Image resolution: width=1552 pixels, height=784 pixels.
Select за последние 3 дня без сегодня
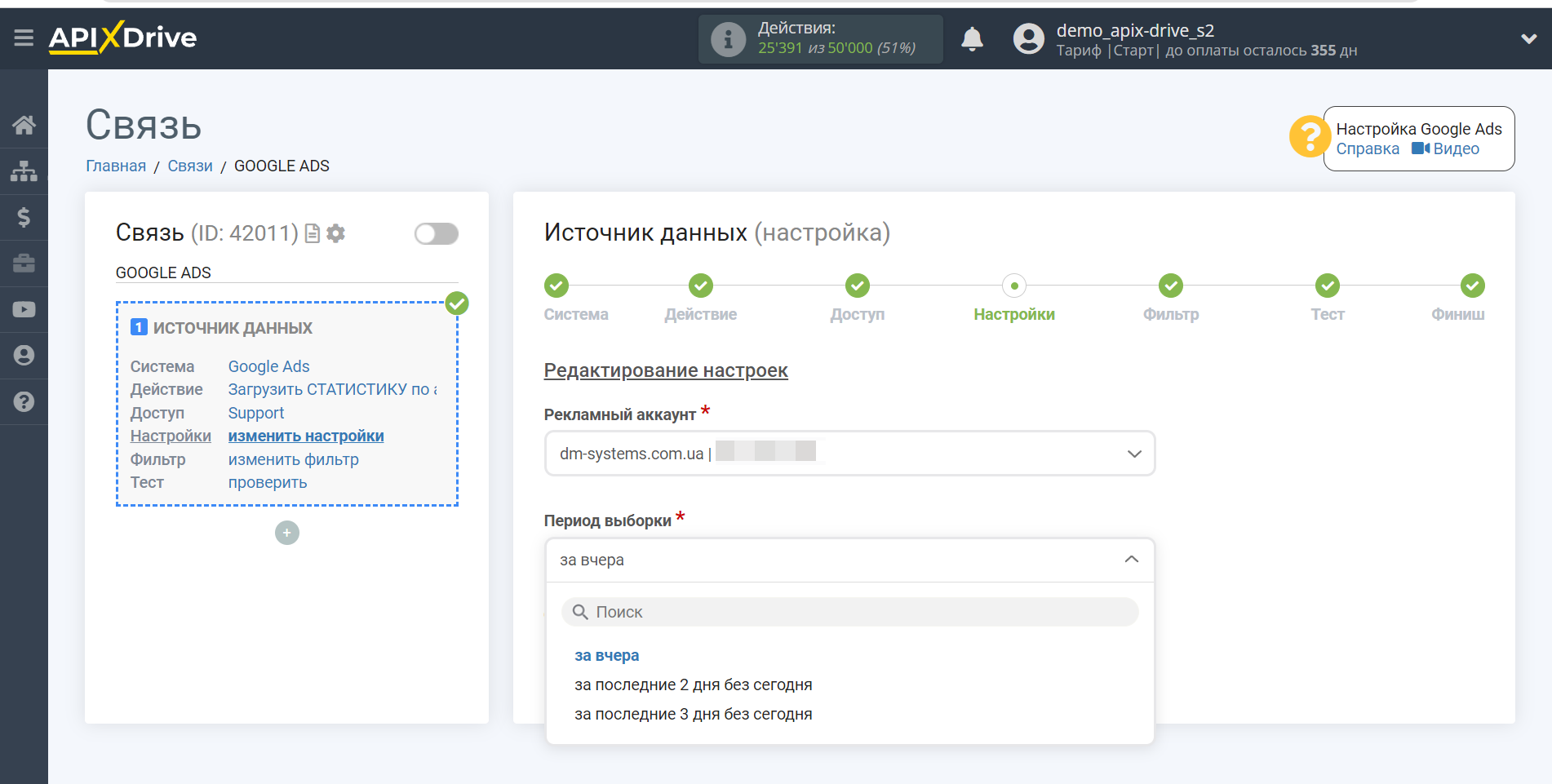(694, 714)
